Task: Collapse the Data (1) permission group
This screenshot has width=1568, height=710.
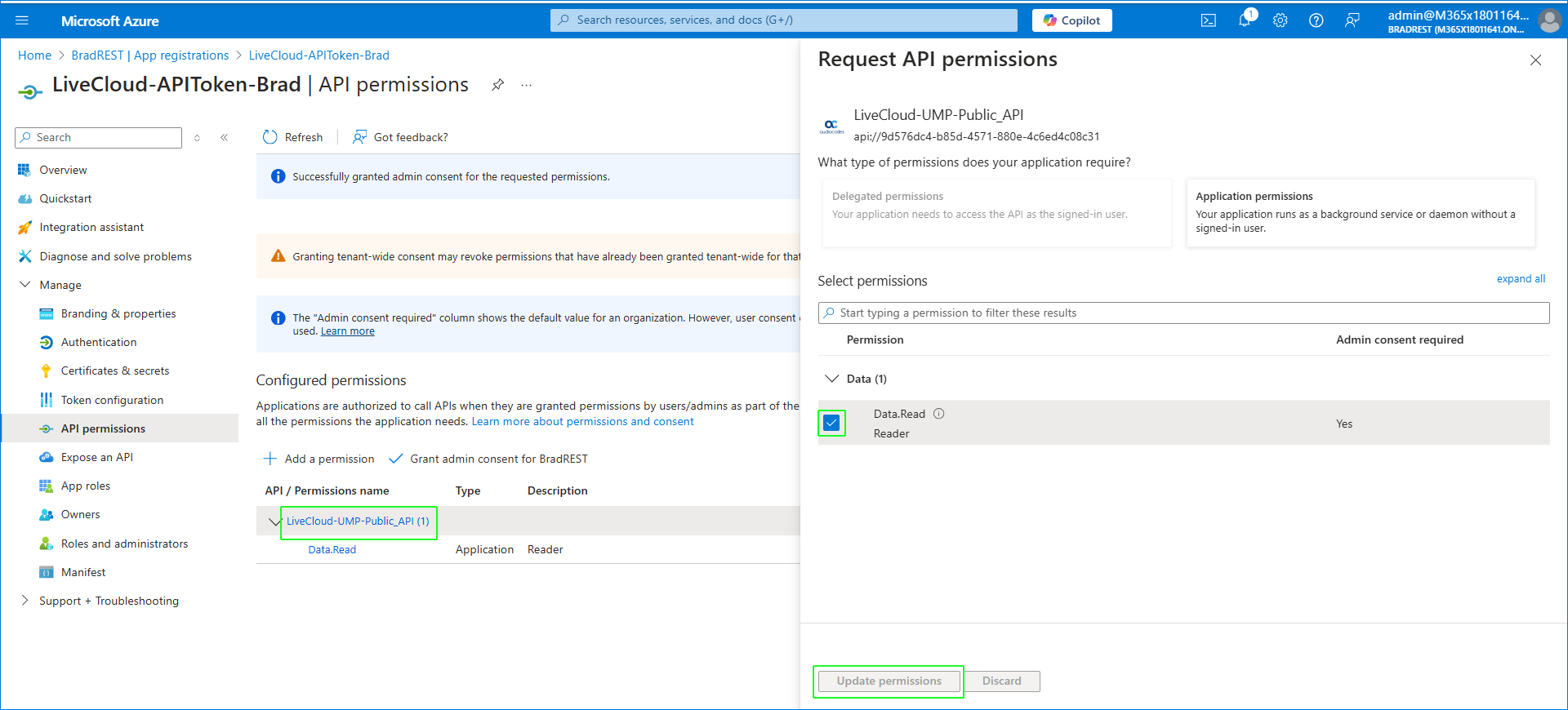Action: coord(831,379)
